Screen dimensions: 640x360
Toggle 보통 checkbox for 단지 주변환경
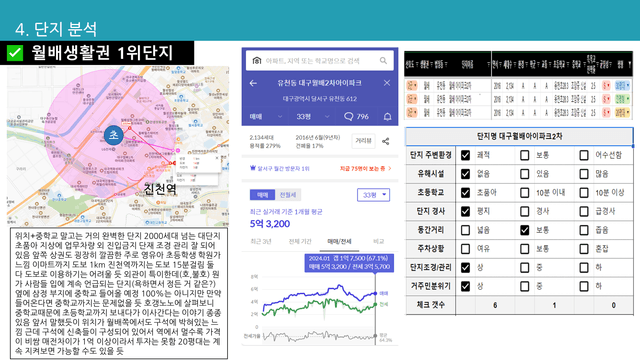(x=524, y=155)
